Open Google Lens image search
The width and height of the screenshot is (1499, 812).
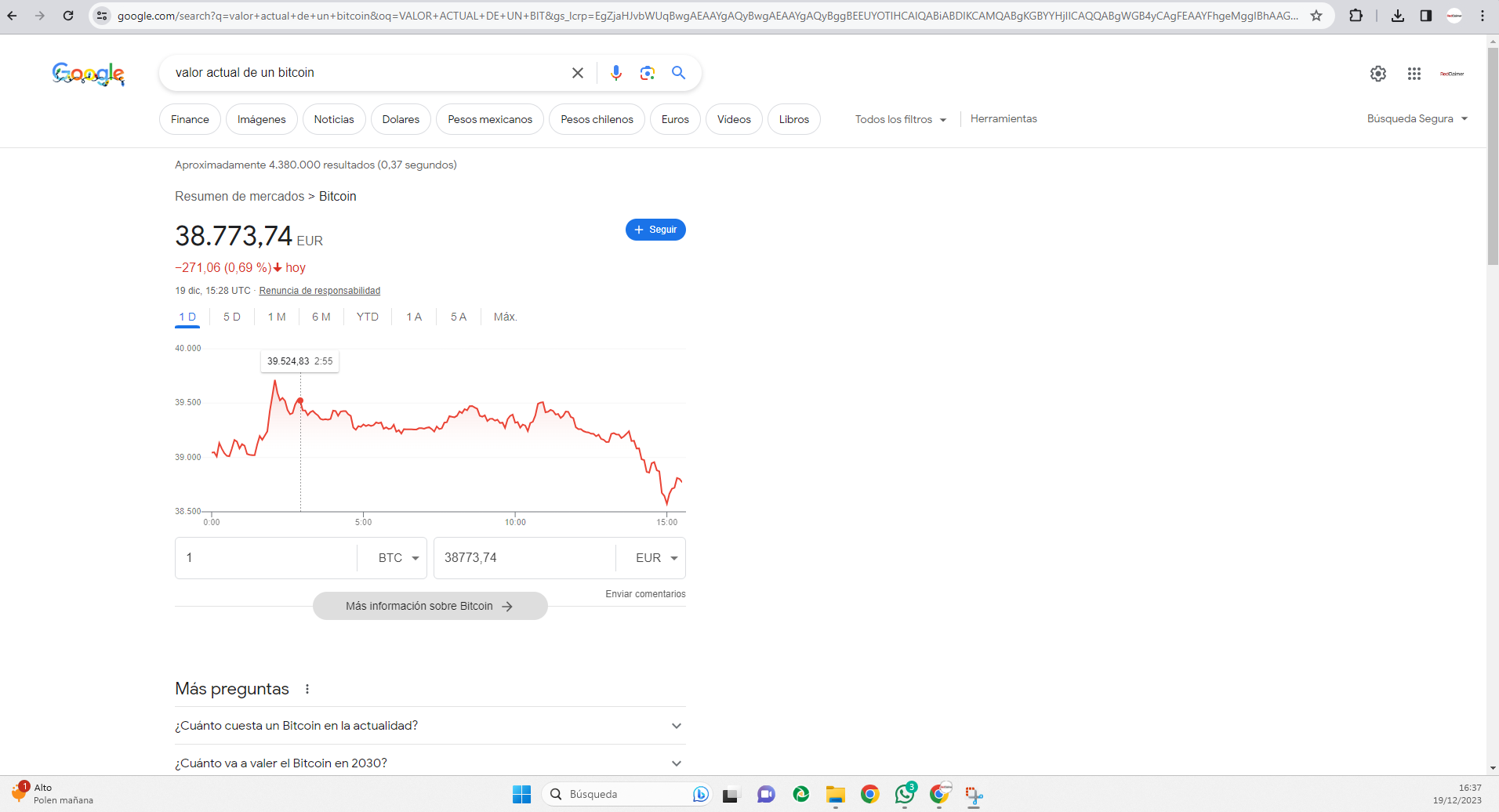647,73
